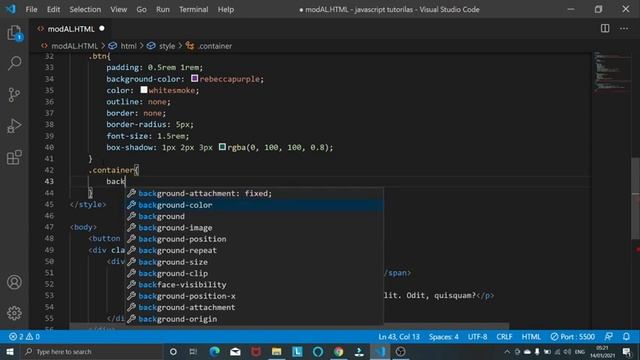Click the Live Server Port 5500 indicator
This screenshot has width=640, height=360.
click(572, 337)
